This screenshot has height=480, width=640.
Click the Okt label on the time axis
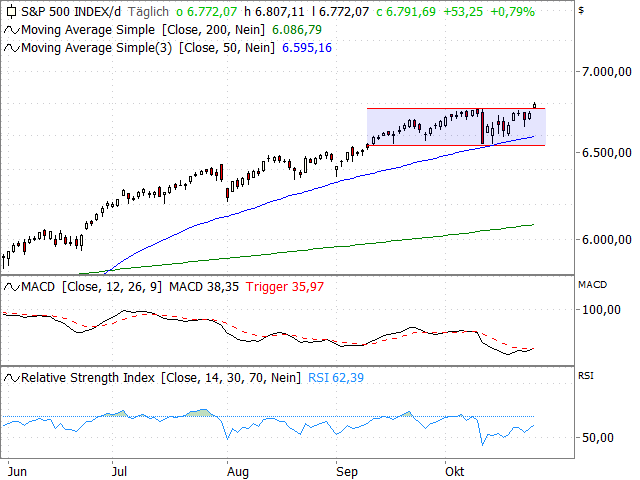pos(456,468)
